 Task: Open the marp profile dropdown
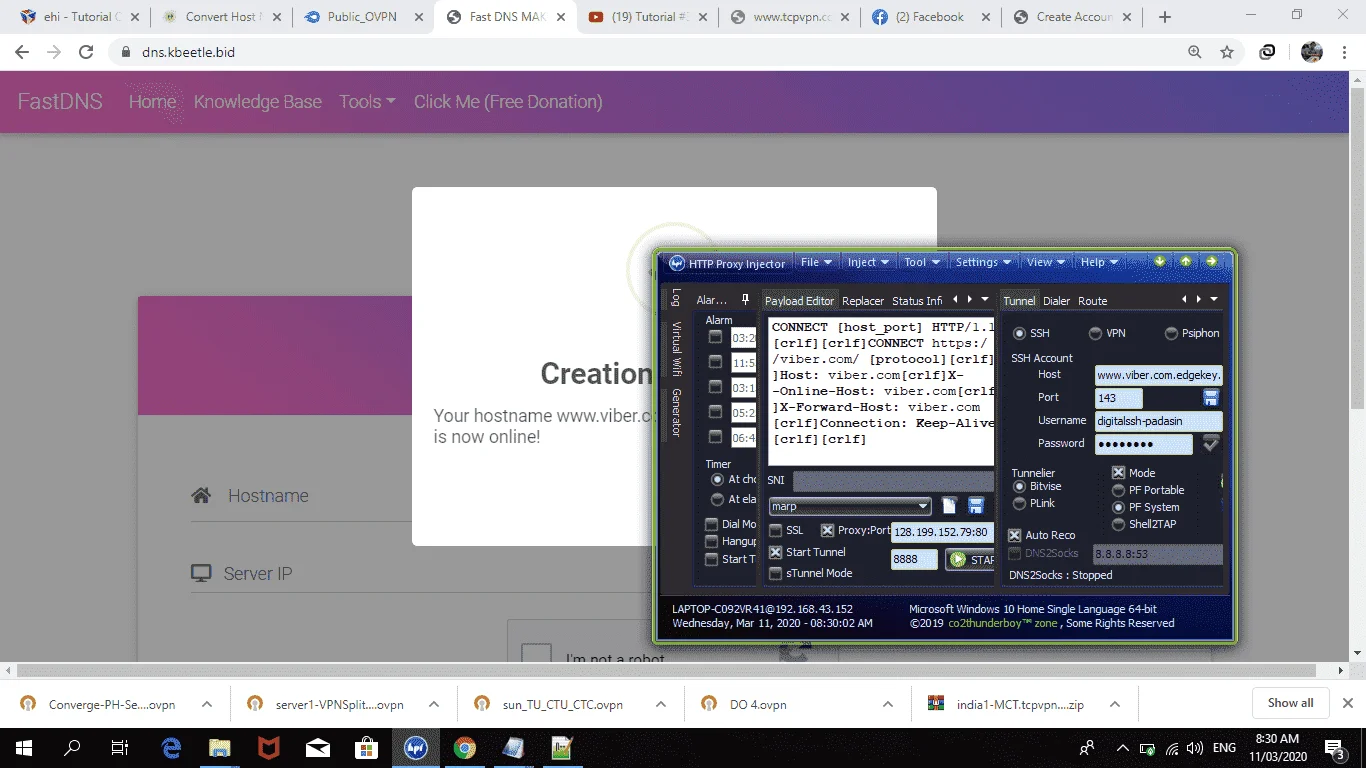[x=849, y=506]
